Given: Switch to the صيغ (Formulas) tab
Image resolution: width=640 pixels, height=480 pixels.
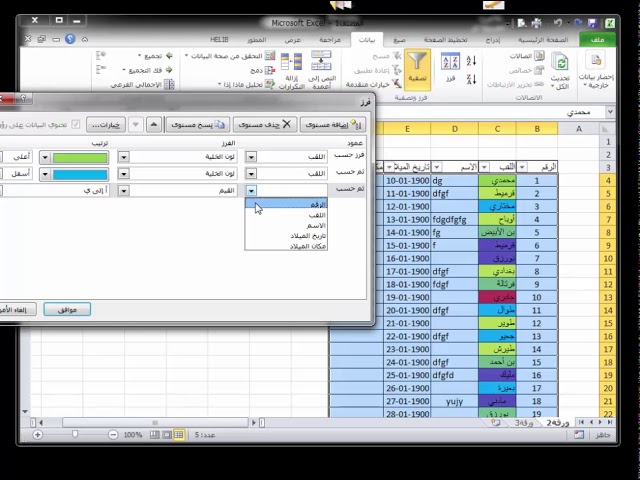Looking at the screenshot, I should pos(399,40).
